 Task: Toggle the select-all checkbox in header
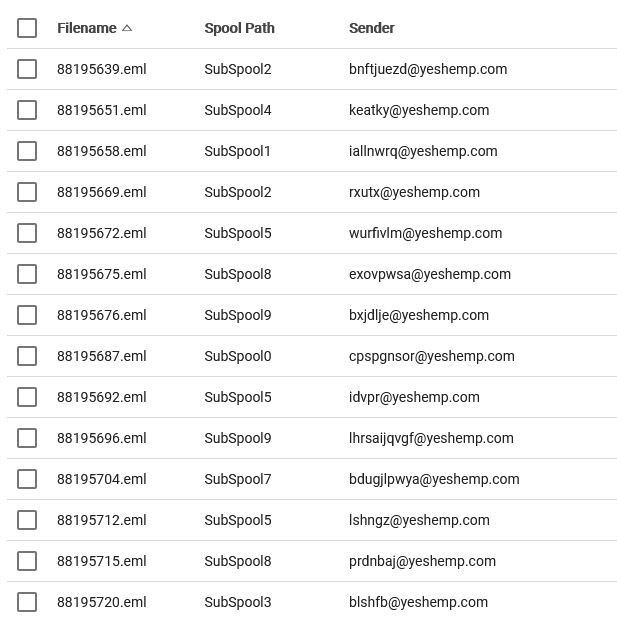[x=27, y=28]
